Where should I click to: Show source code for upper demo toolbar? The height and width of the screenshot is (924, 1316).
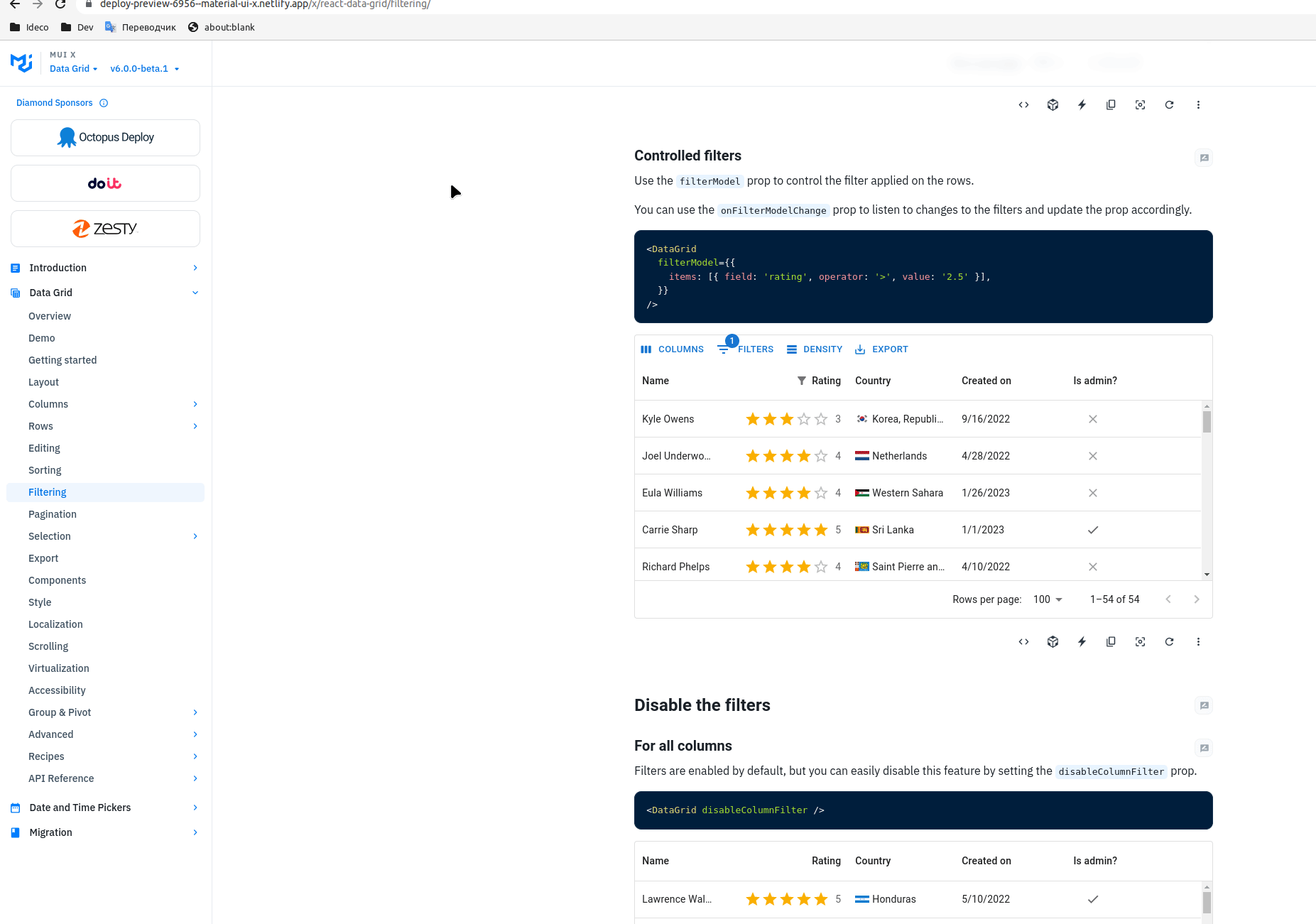[x=1023, y=105]
